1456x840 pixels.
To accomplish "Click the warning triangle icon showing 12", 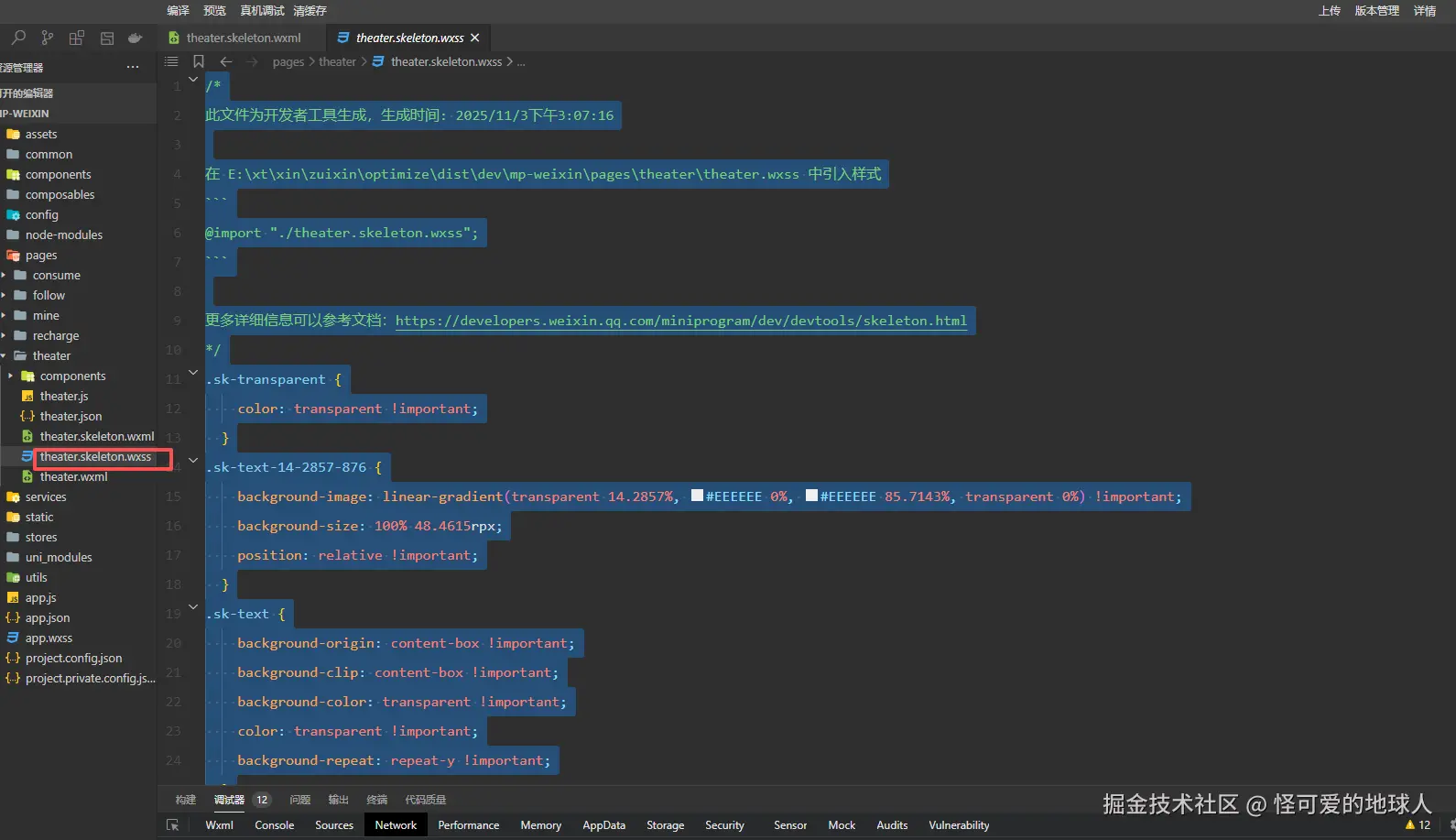I will tap(1410, 825).
